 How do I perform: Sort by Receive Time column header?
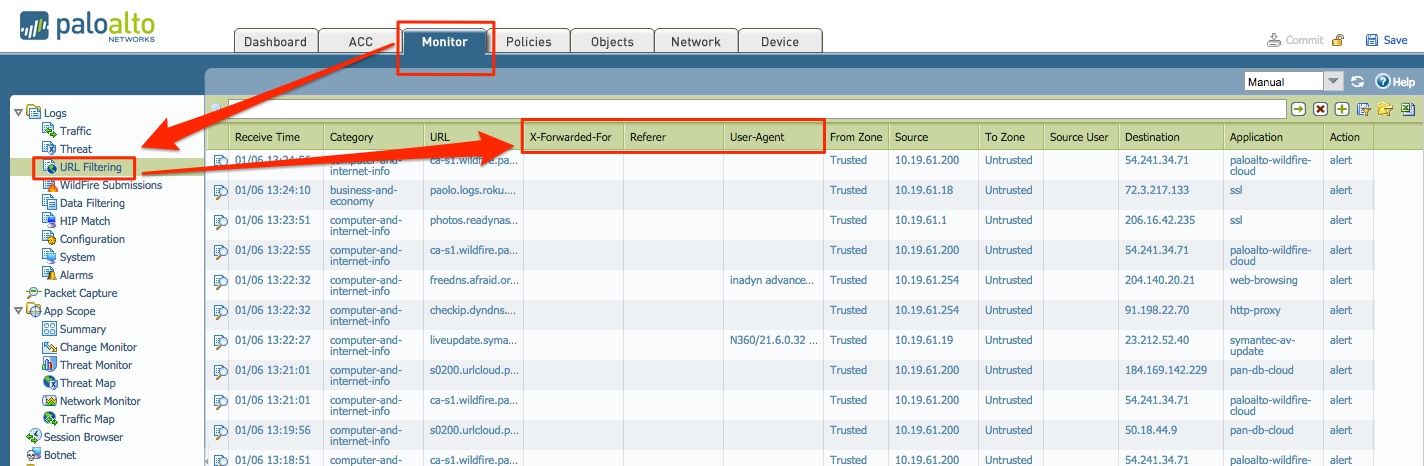[276, 137]
